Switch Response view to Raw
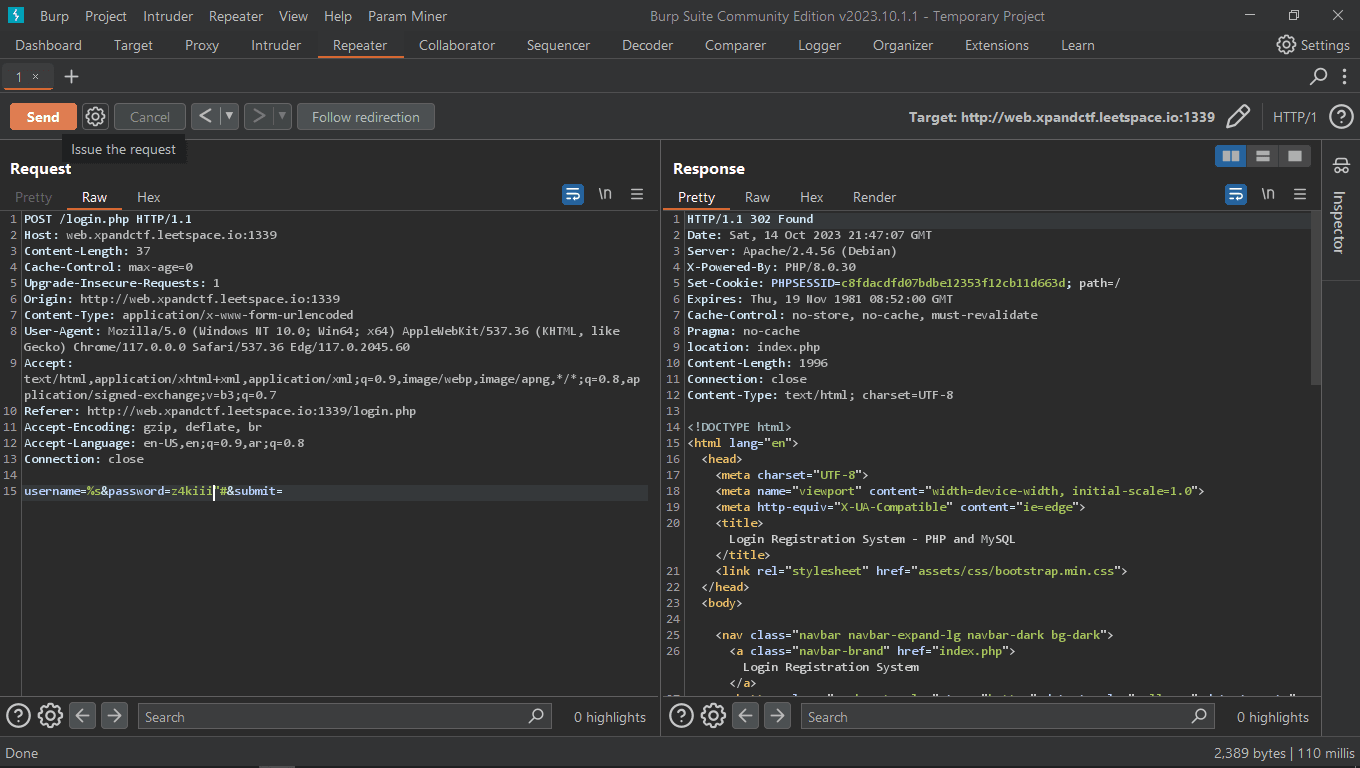Viewport: 1360px width, 768px height. (x=758, y=197)
